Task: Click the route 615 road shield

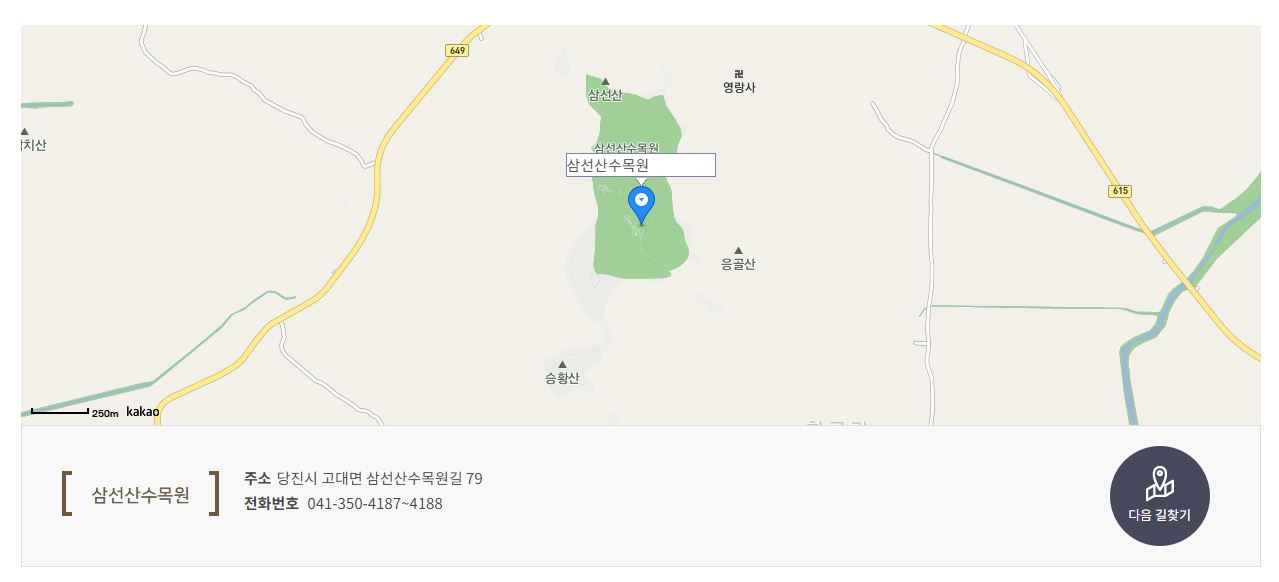Action: tap(1120, 191)
